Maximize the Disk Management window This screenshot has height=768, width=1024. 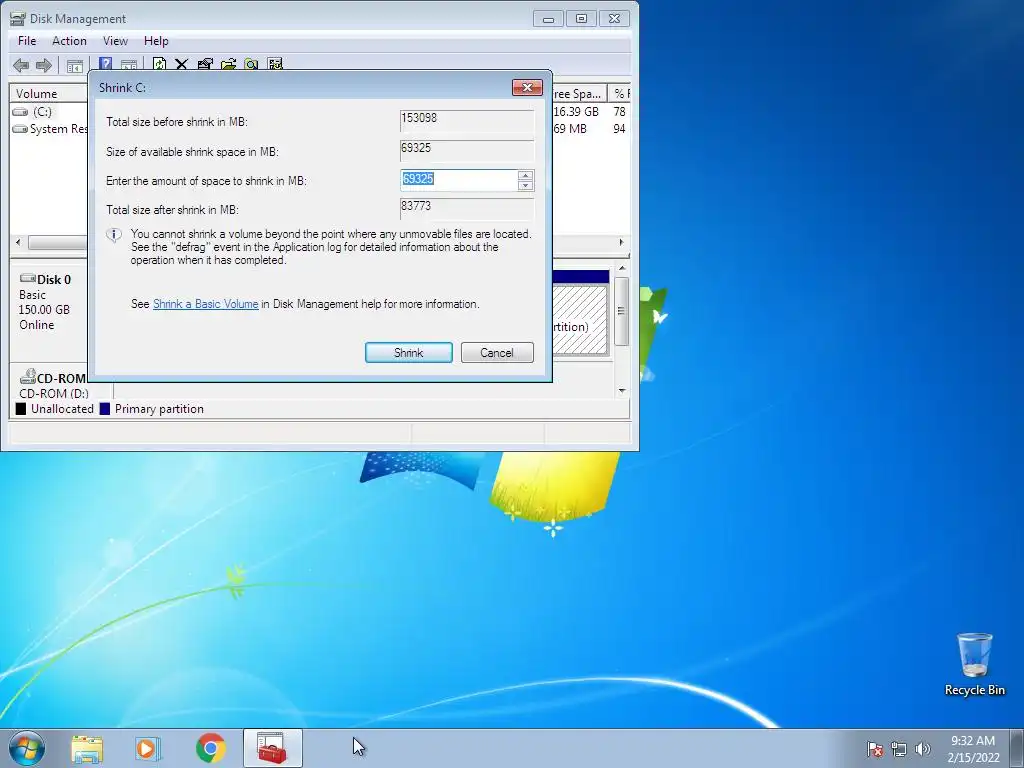581,19
